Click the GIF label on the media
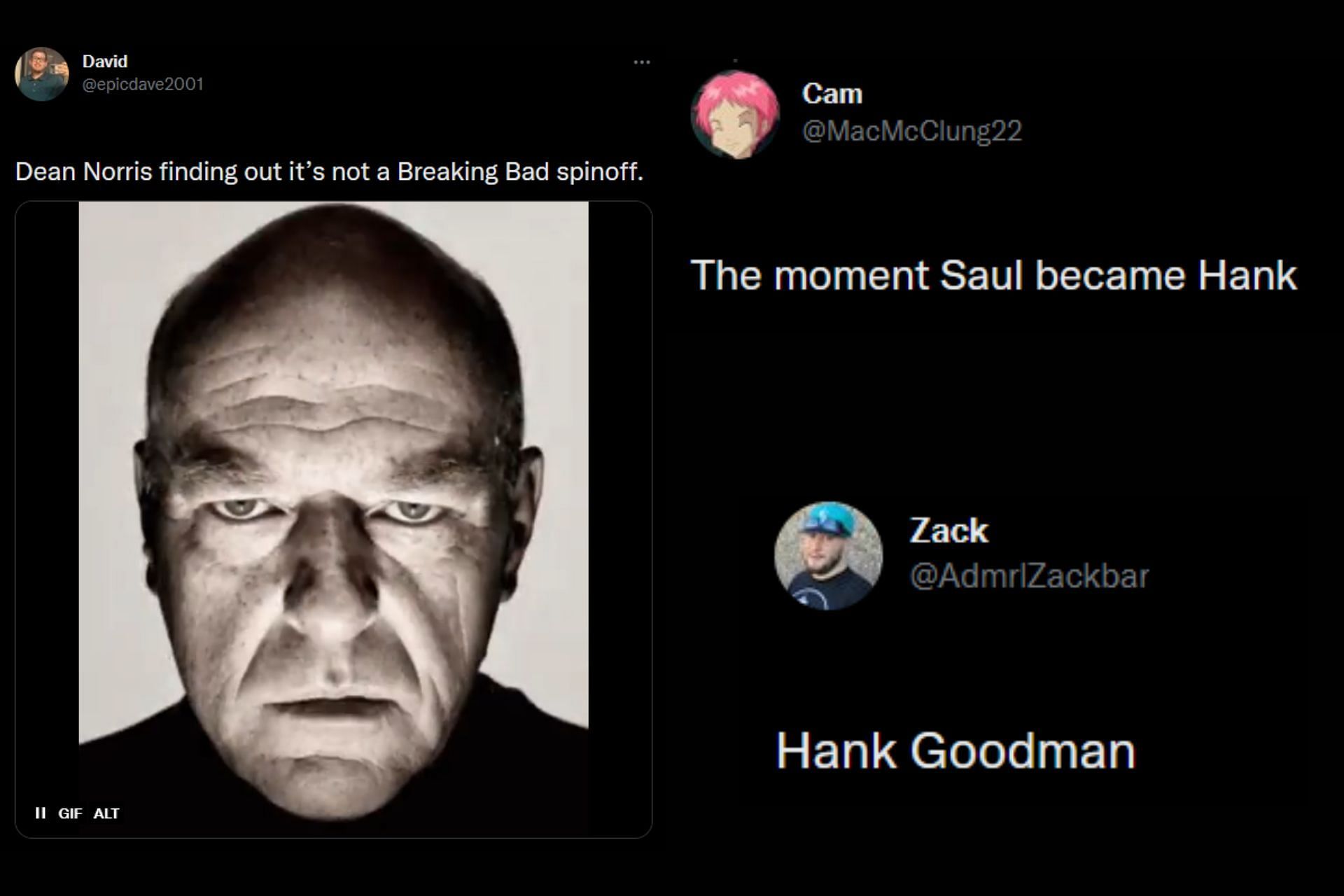The image size is (1344, 896). click(x=70, y=813)
